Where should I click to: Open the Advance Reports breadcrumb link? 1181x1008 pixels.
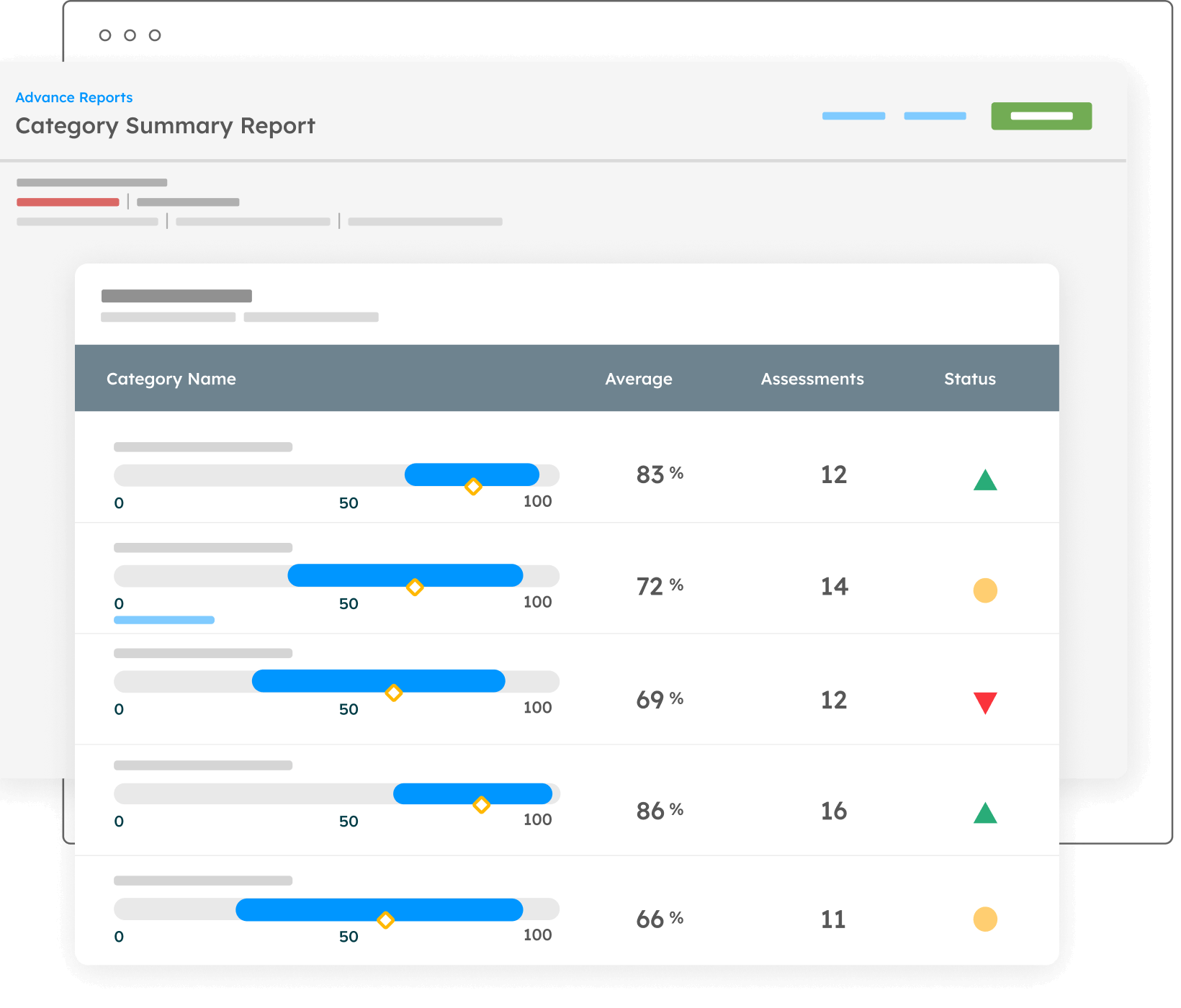click(74, 97)
